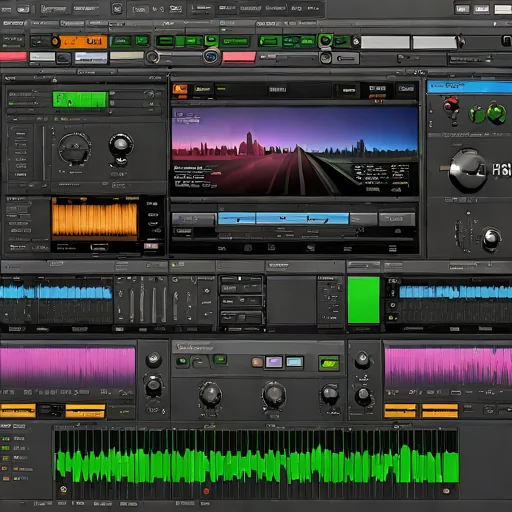Click the green waveform display in the upper-left panel
Image resolution: width=512 pixels, height=512 pixels.
[80, 100]
